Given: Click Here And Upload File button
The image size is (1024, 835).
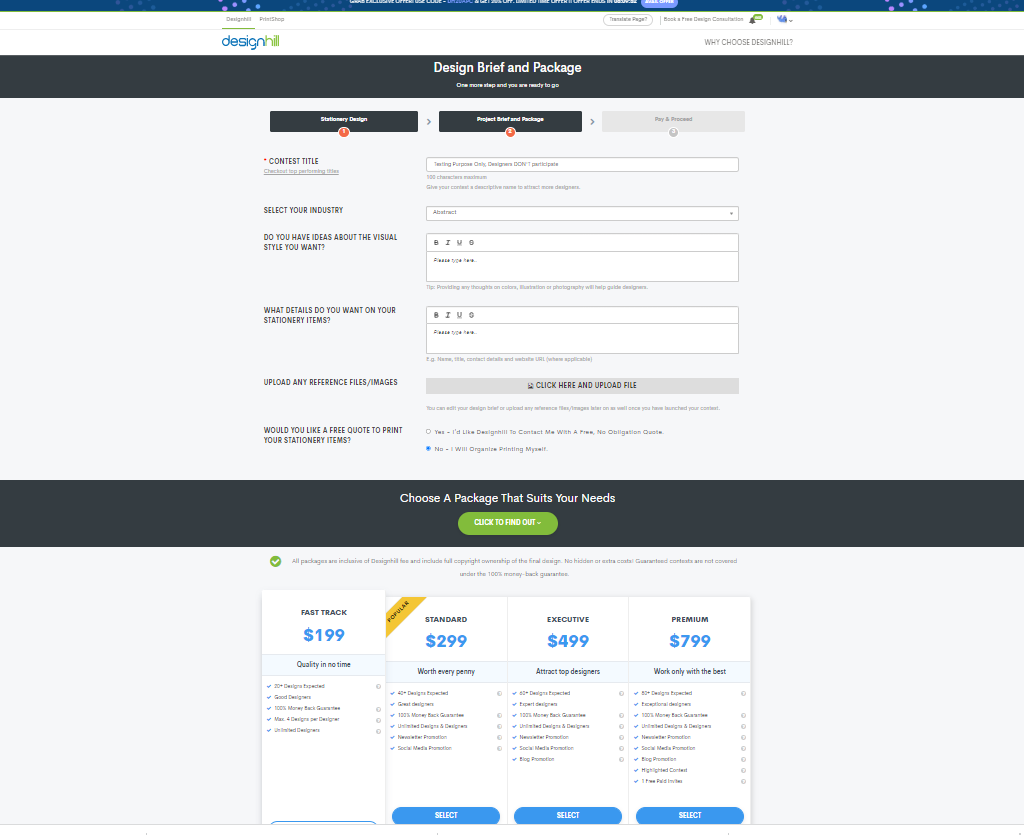Looking at the screenshot, I should [582, 386].
